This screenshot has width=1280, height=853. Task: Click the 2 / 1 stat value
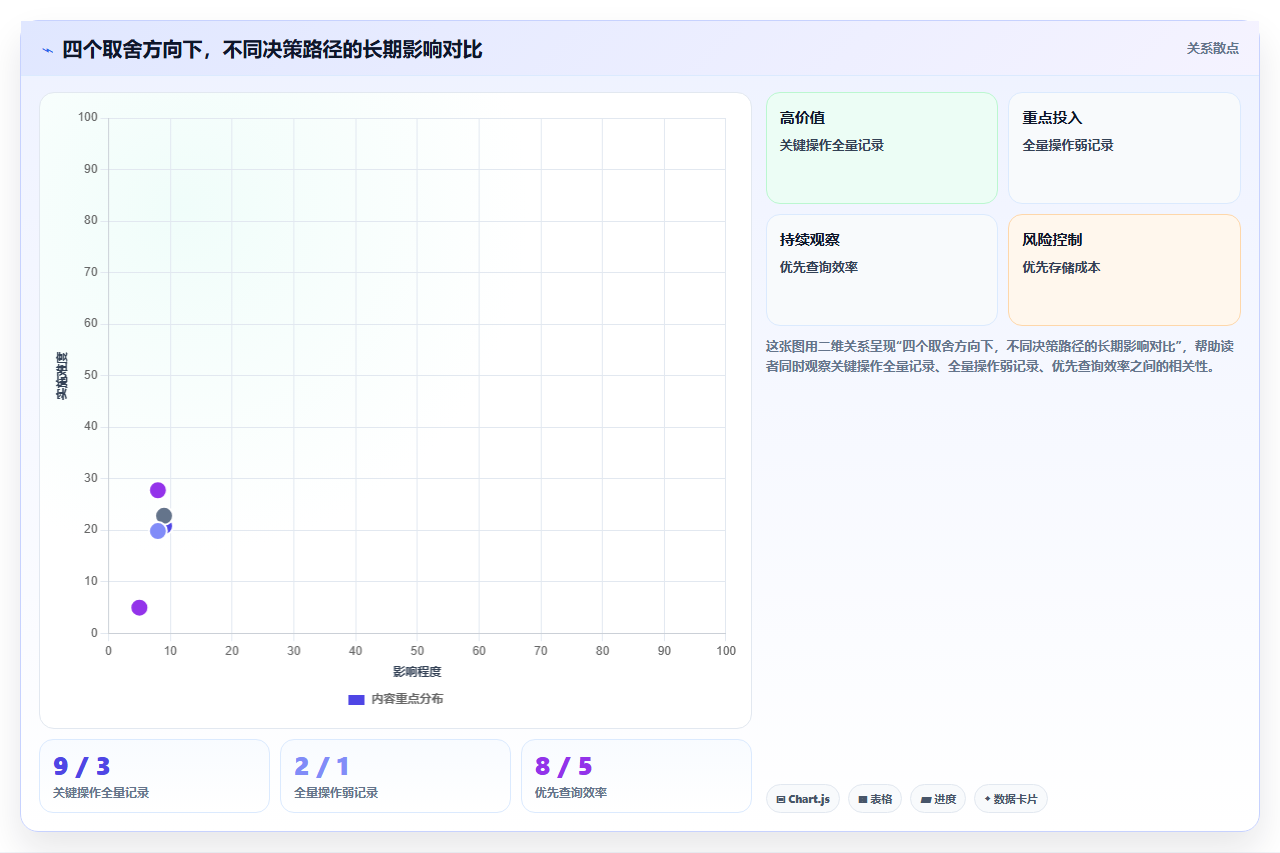pyautogui.click(x=322, y=766)
